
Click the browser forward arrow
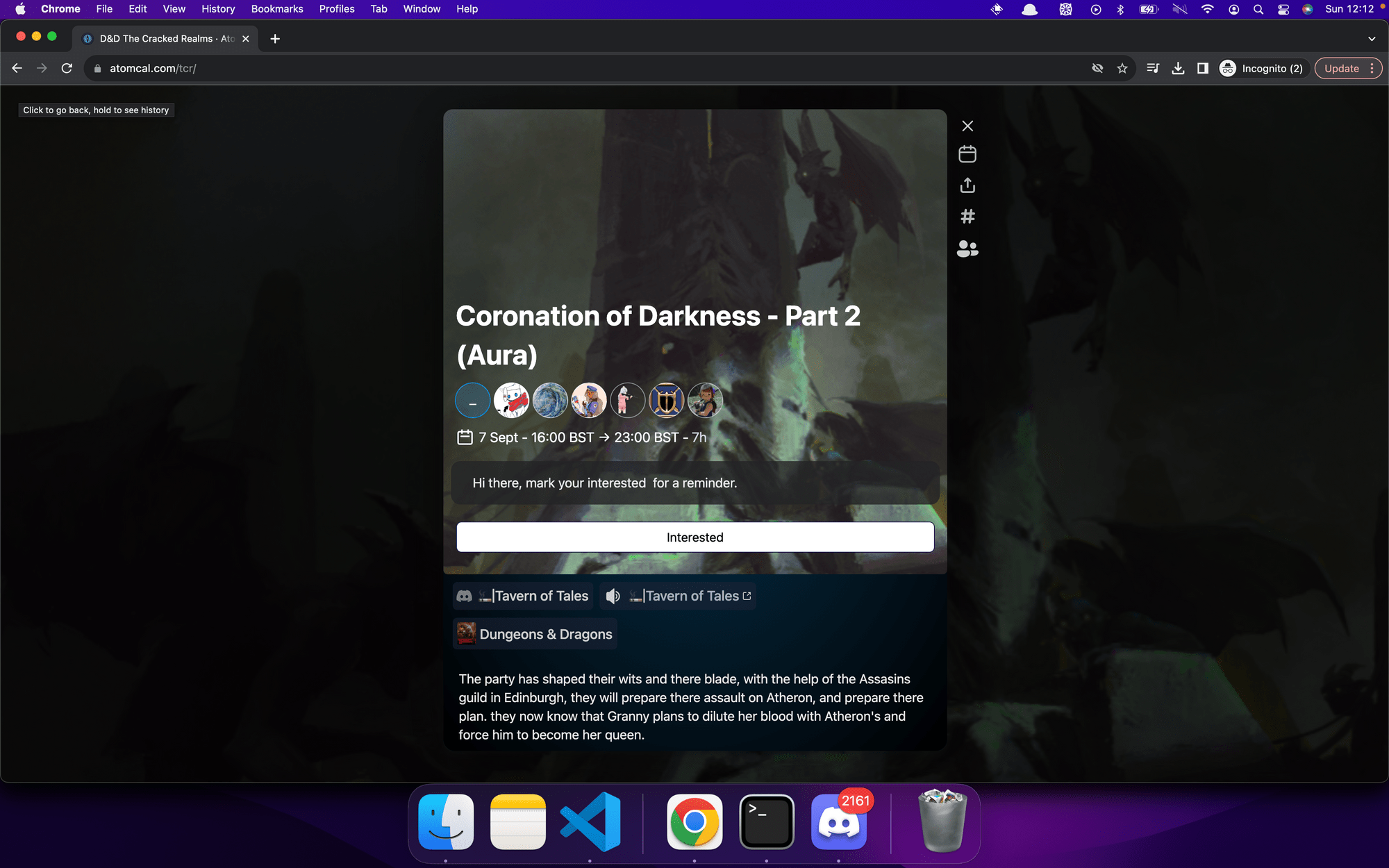42,68
